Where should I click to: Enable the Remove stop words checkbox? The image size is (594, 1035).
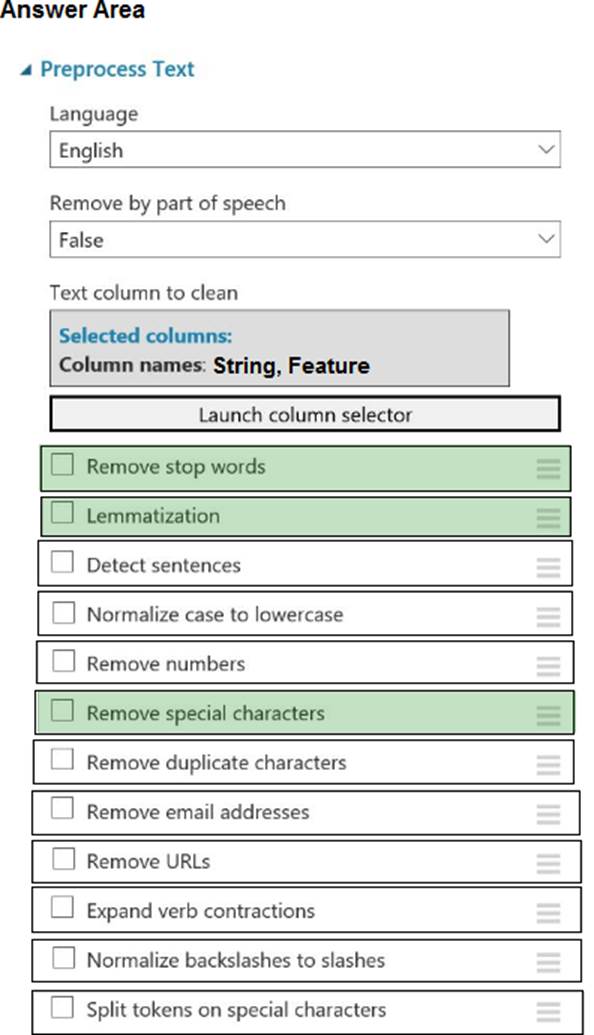click(63, 465)
